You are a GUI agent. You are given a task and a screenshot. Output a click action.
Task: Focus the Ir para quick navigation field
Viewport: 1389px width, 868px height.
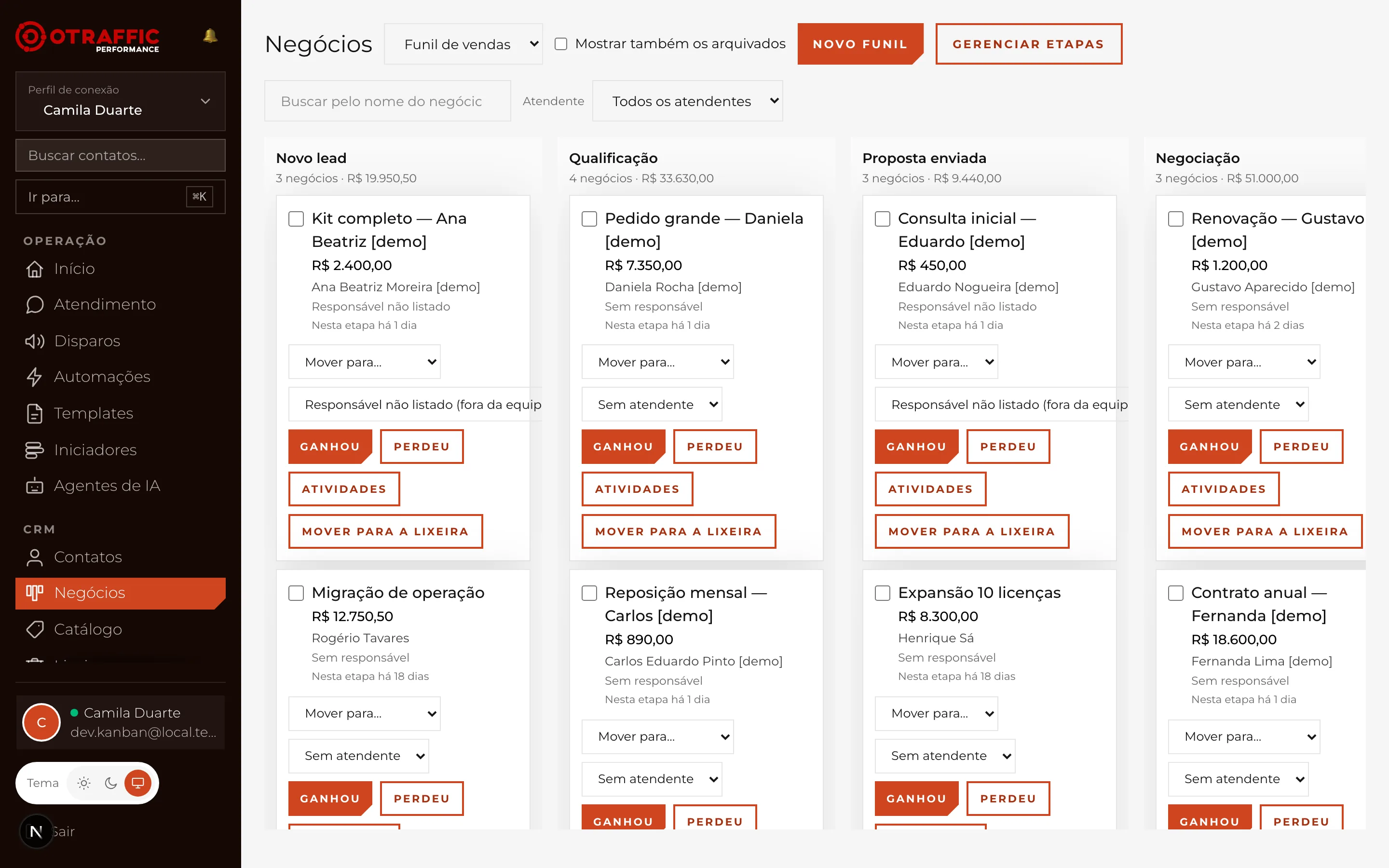(x=120, y=197)
